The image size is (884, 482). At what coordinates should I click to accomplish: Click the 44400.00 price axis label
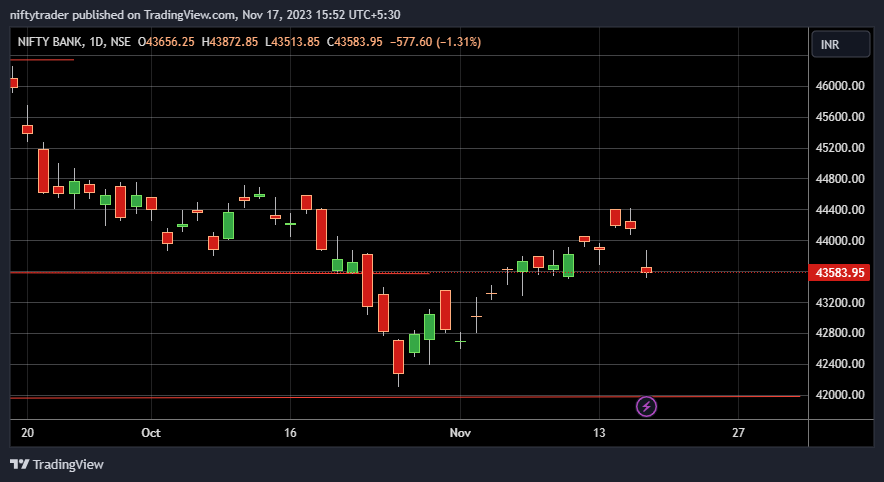(x=839, y=210)
